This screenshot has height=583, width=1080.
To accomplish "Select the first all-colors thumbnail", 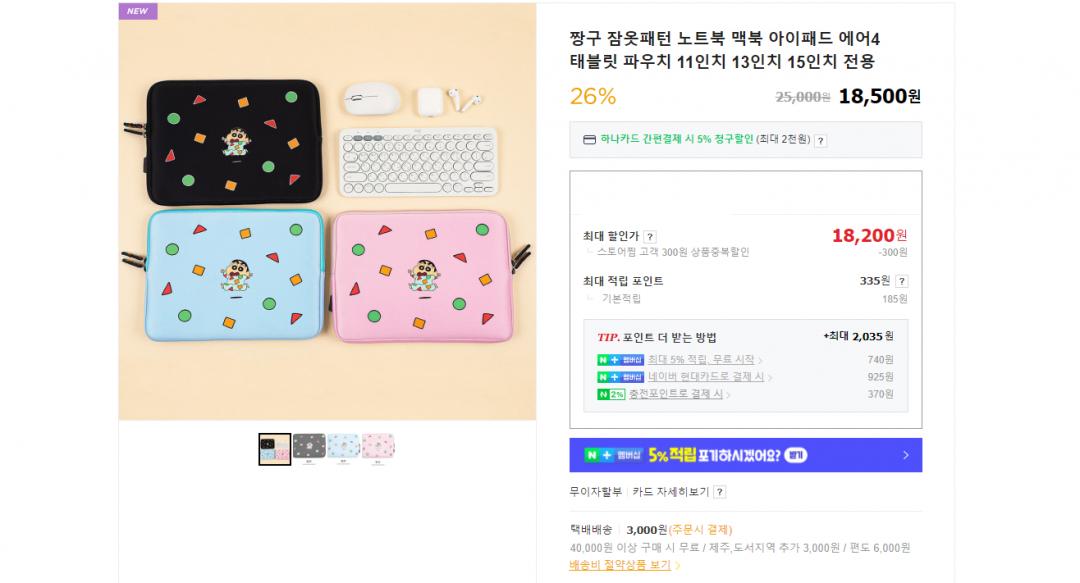I will [x=275, y=450].
